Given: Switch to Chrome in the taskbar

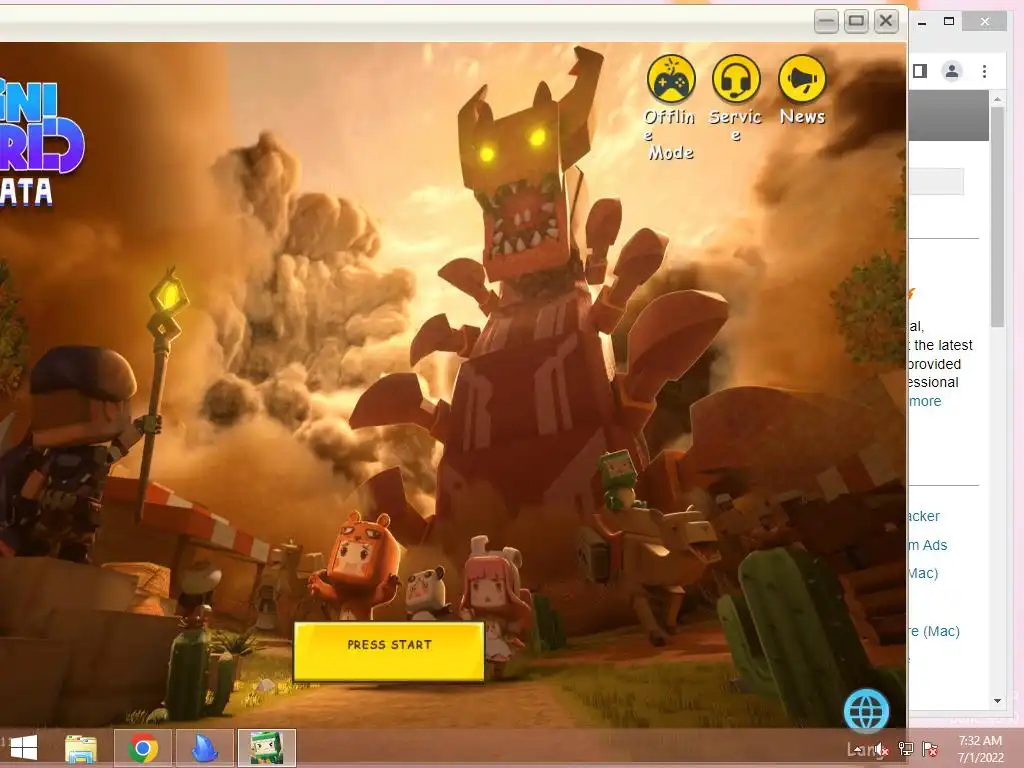Looking at the screenshot, I should coord(143,748).
